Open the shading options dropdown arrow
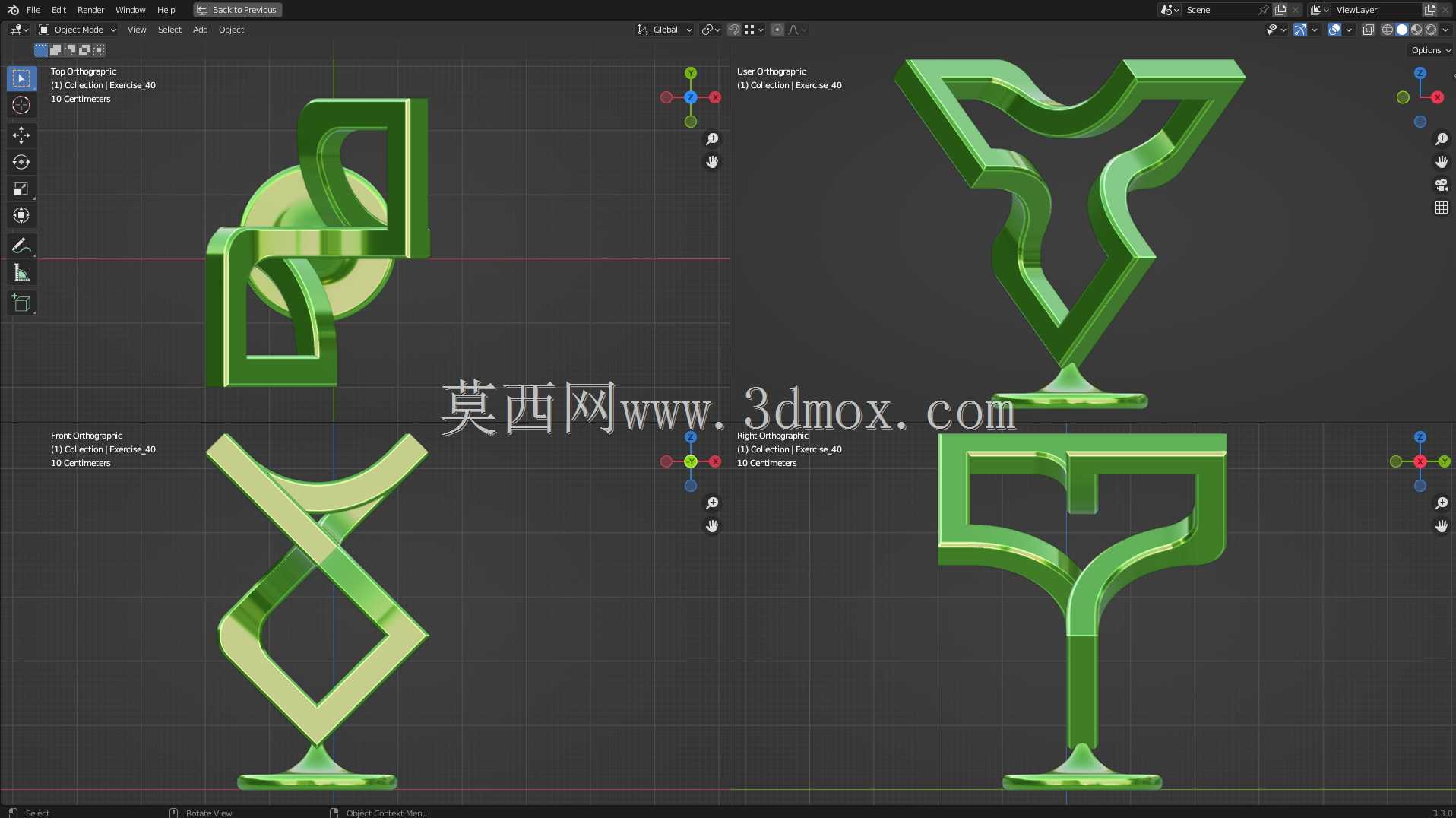 click(x=1445, y=30)
